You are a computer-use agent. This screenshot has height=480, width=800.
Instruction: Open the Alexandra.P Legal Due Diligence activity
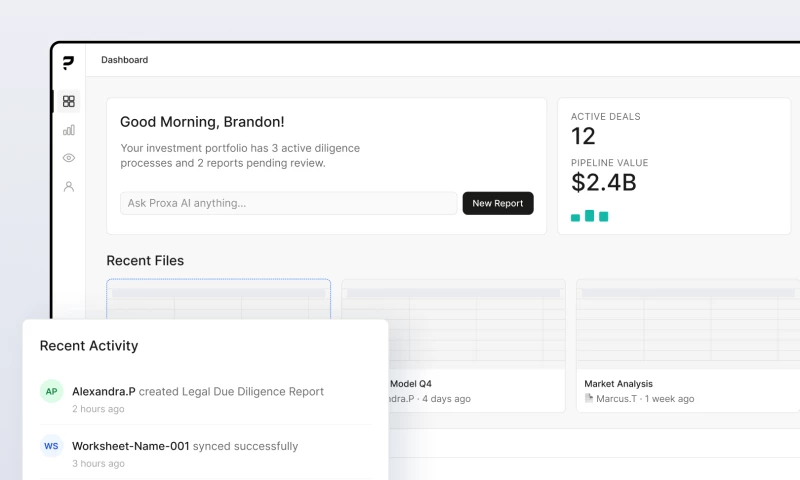coord(206,397)
